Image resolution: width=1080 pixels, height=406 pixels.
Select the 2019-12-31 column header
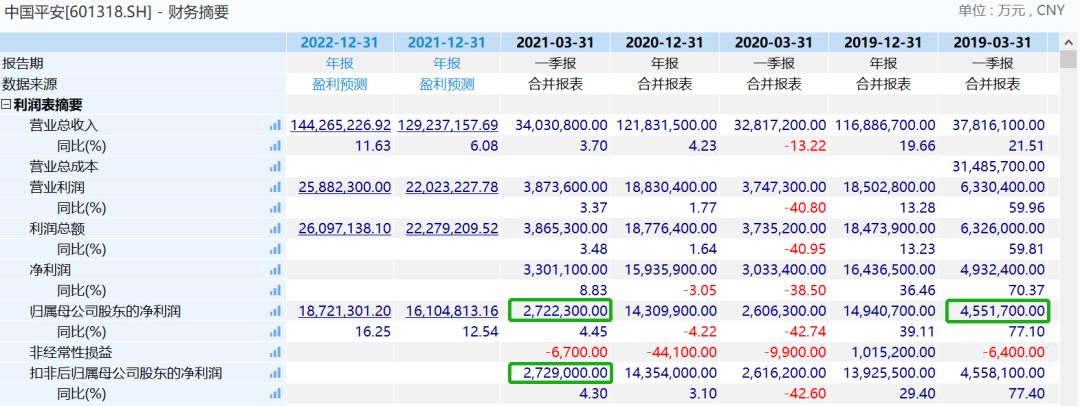[x=883, y=43]
